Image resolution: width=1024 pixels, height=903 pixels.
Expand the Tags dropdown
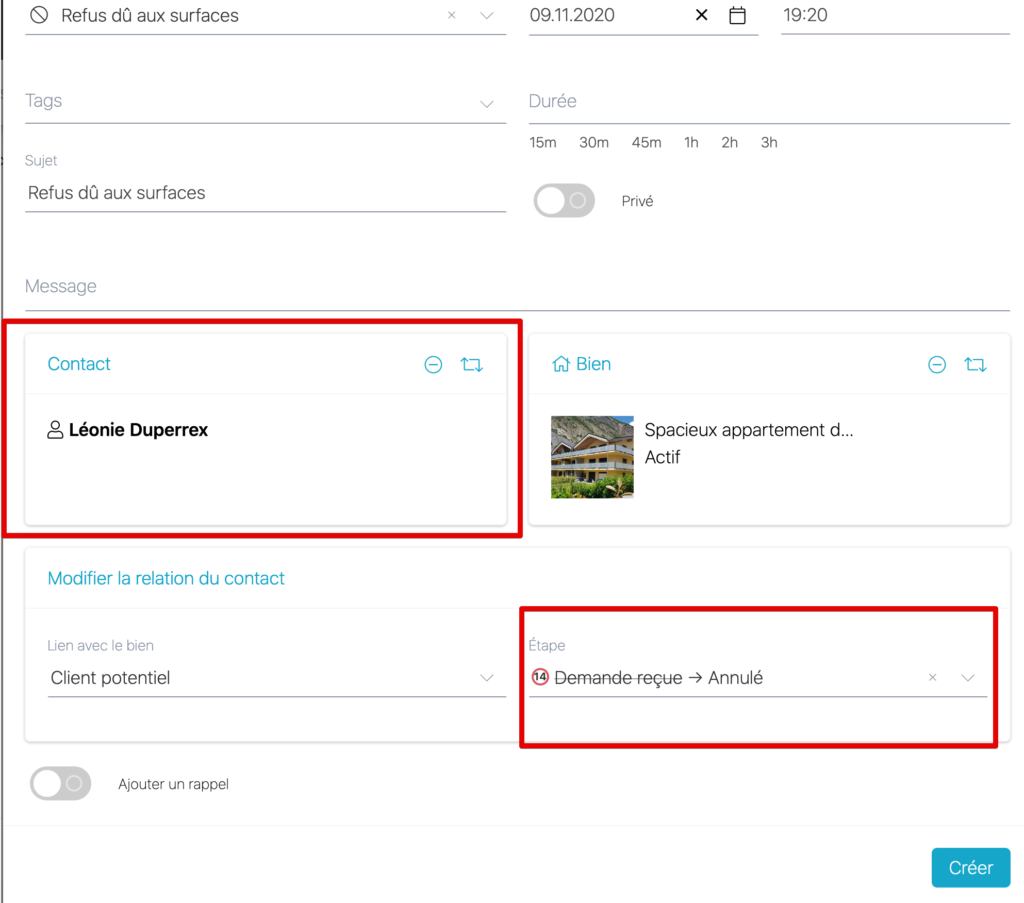pos(486,103)
